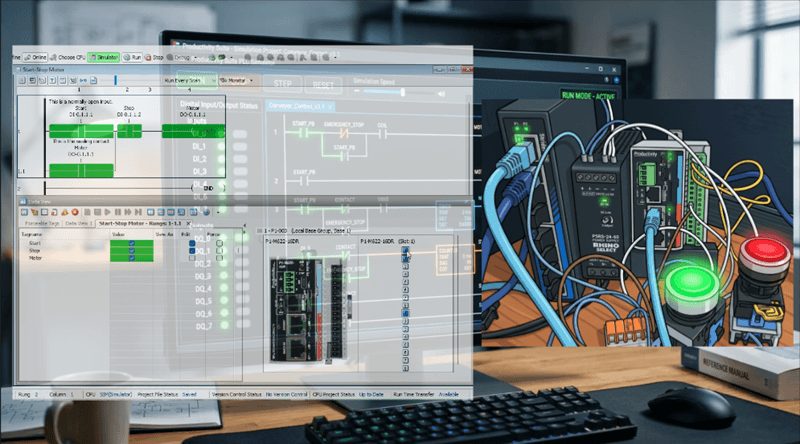
Task: Click the last document icon in ladder toolbar
Action: pos(93,81)
